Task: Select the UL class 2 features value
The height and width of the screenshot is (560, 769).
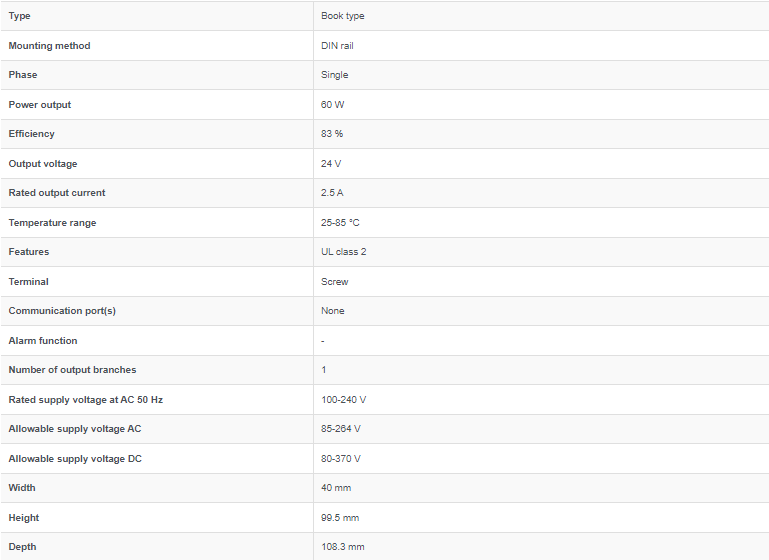Action: [343, 252]
